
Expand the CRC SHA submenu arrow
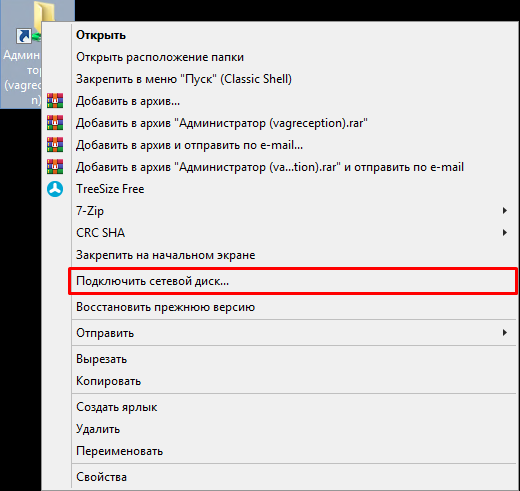(505, 233)
